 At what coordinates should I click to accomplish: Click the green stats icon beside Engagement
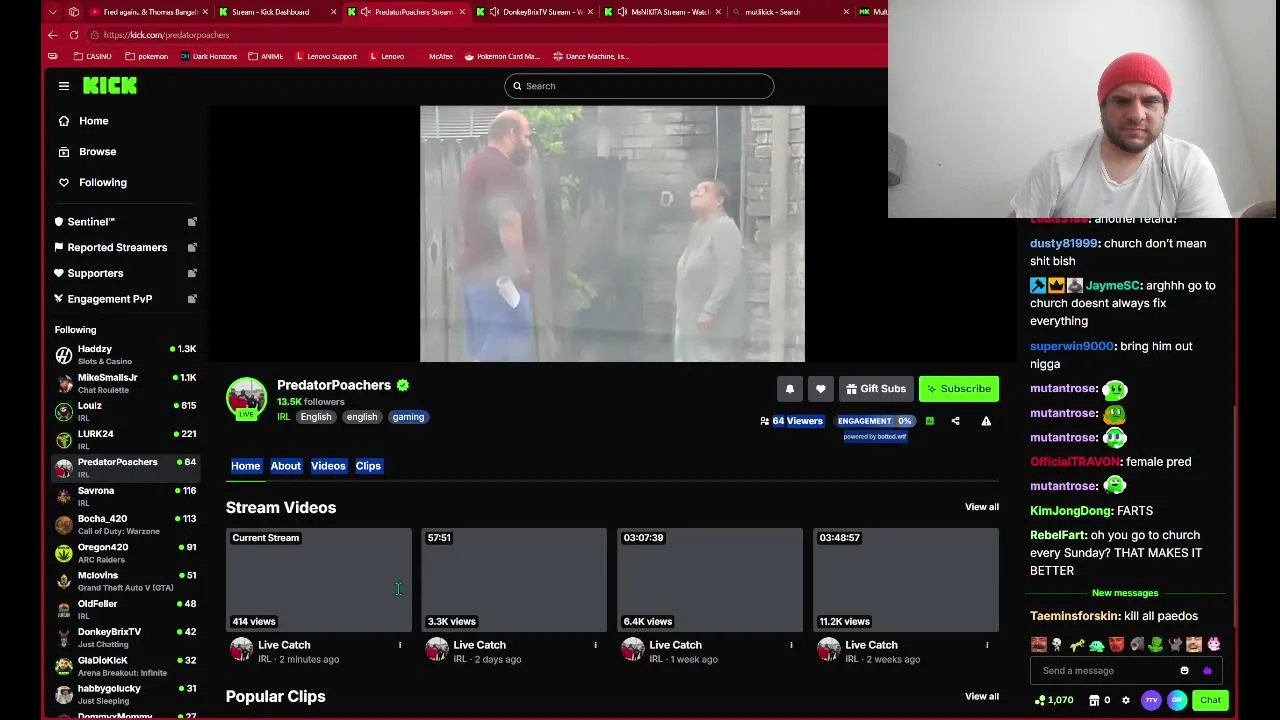pyautogui.click(x=929, y=421)
